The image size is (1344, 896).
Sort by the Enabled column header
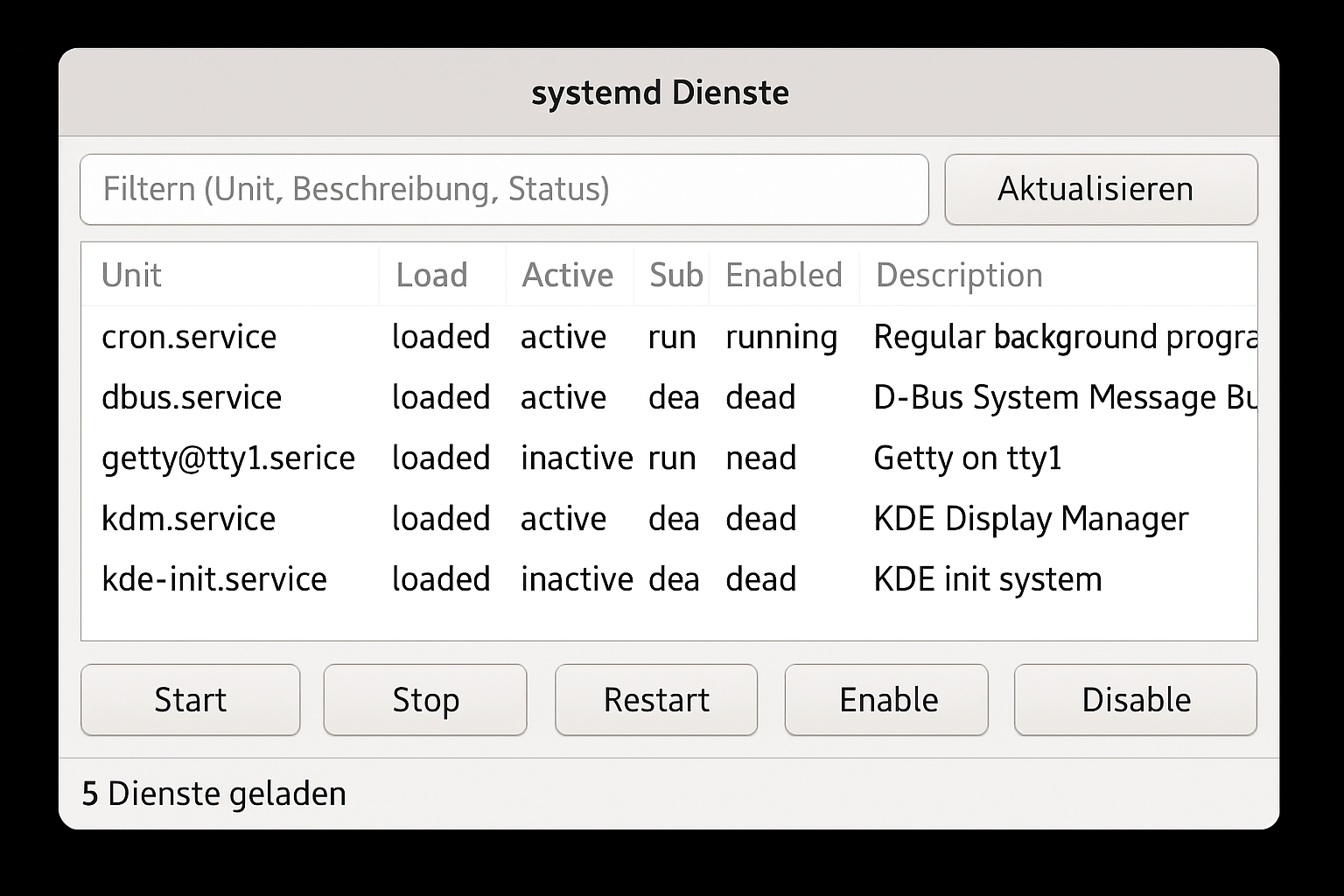[783, 275]
